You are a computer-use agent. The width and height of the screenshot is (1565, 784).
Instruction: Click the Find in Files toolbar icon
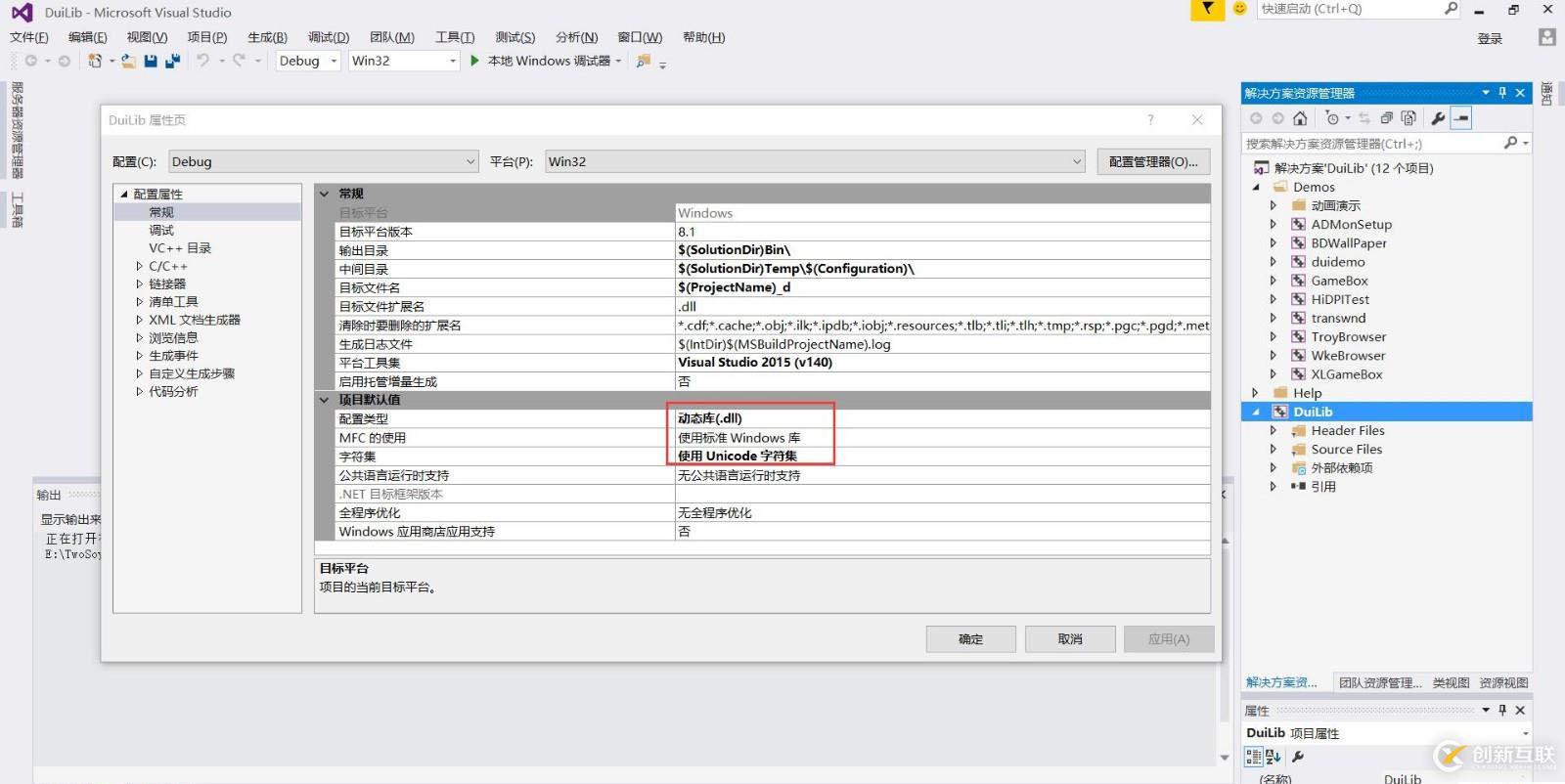pos(643,61)
